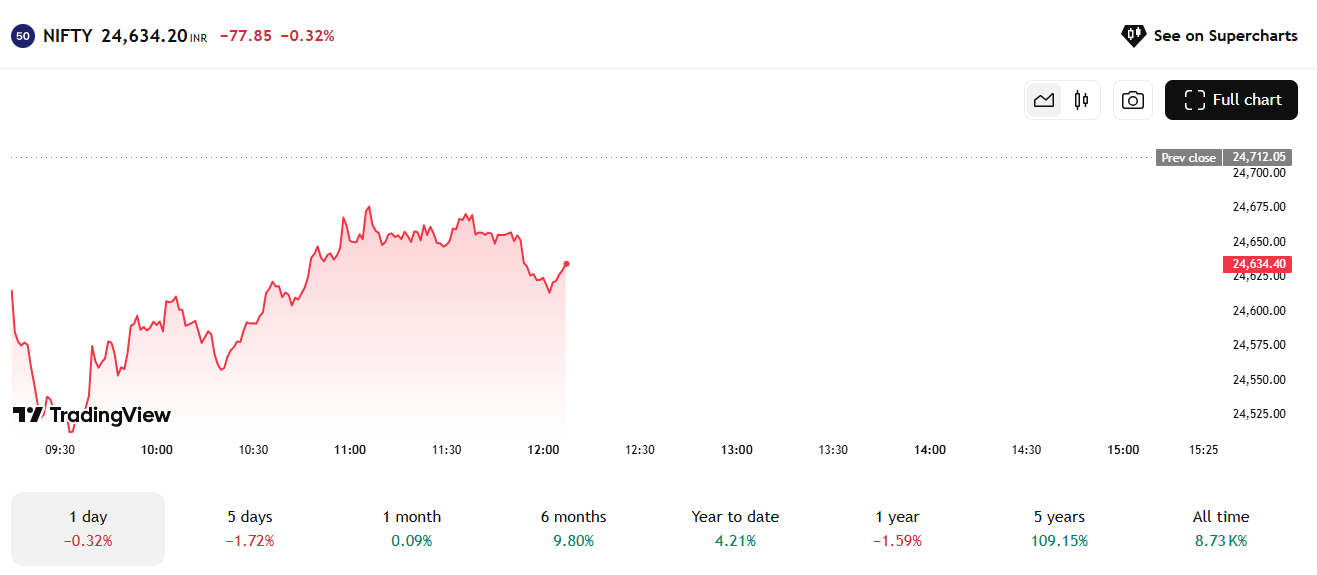The height and width of the screenshot is (575, 1317).
Task: Select the 1 month range tab
Action: 412,529
